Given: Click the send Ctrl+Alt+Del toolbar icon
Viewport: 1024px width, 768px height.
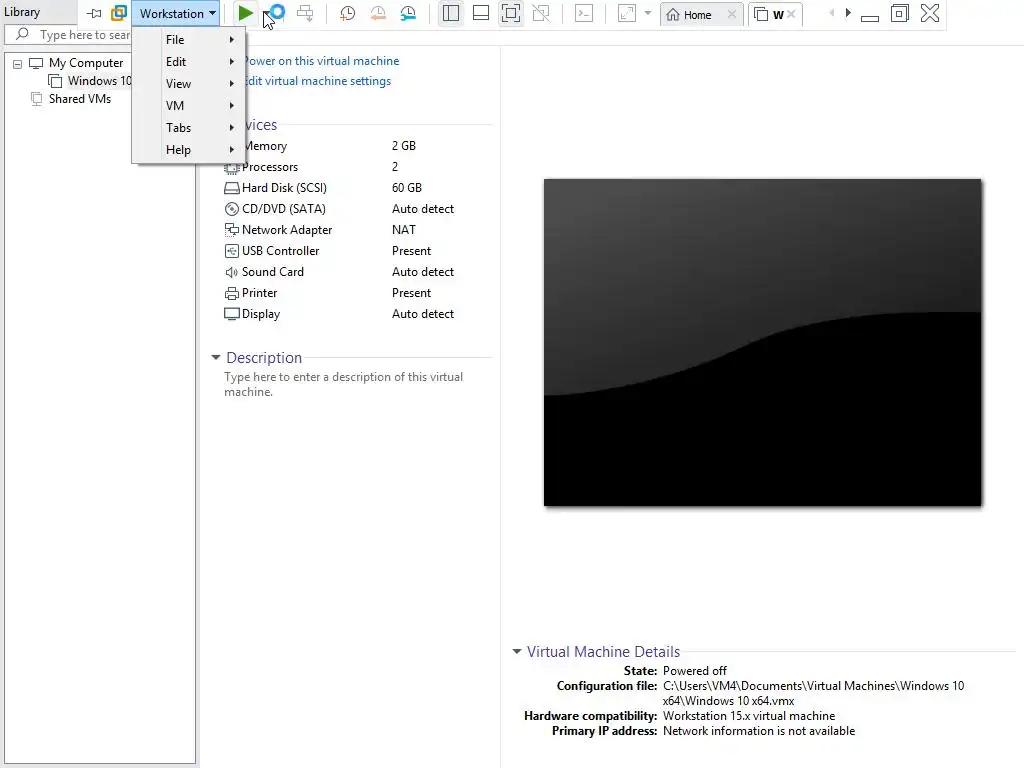Looking at the screenshot, I should point(305,13).
